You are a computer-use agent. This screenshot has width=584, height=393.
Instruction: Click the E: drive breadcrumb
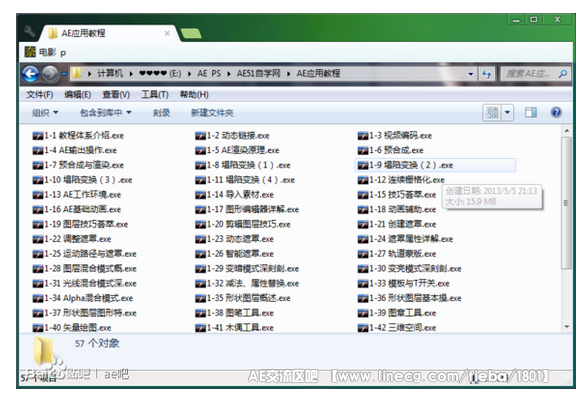160,73
